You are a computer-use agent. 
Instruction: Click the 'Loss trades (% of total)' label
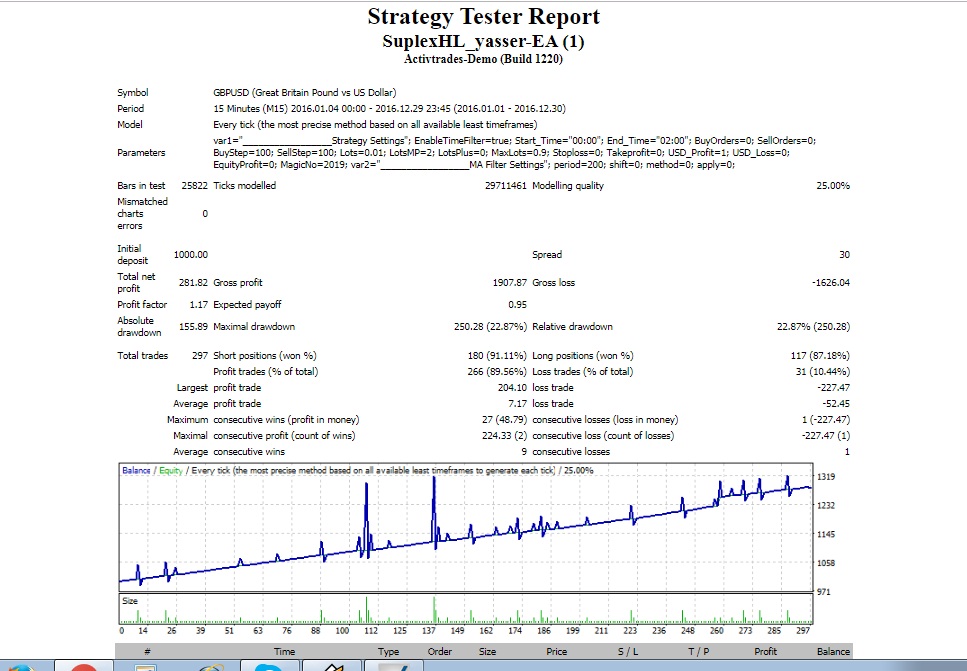tap(582, 372)
